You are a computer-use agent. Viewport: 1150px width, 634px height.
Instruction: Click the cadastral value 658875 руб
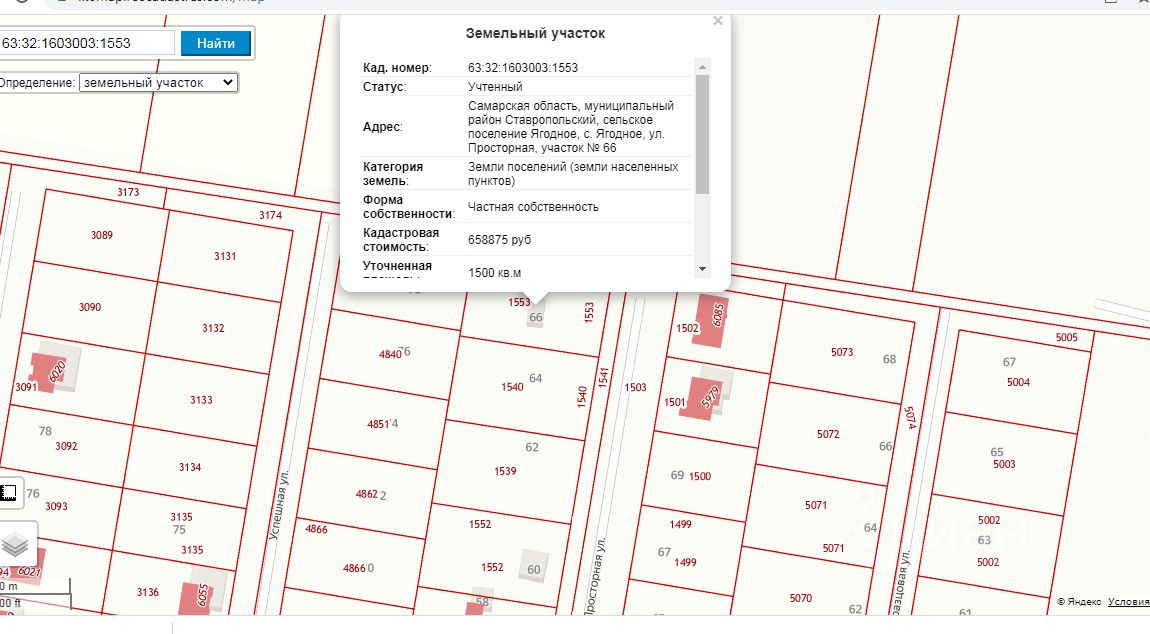pyautogui.click(x=499, y=240)
